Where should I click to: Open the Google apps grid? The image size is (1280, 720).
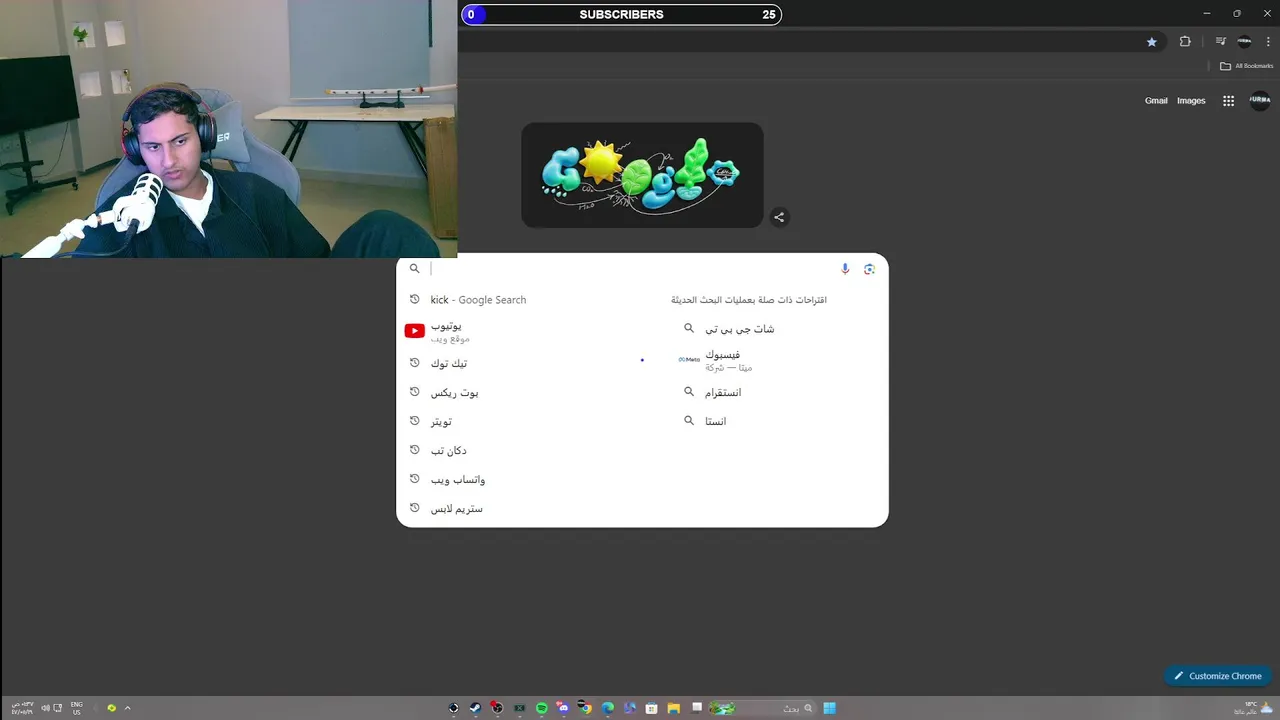pyautogui.click(x=1228, y=100)
